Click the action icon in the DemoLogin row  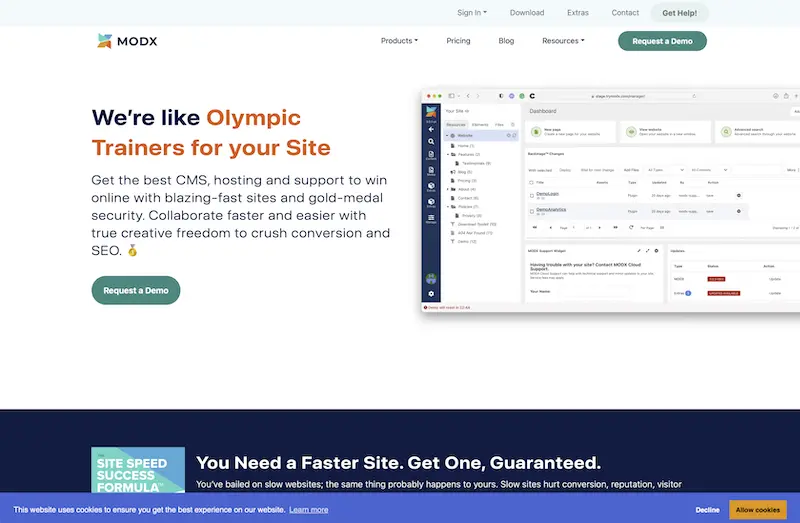(x=739, y=195)
